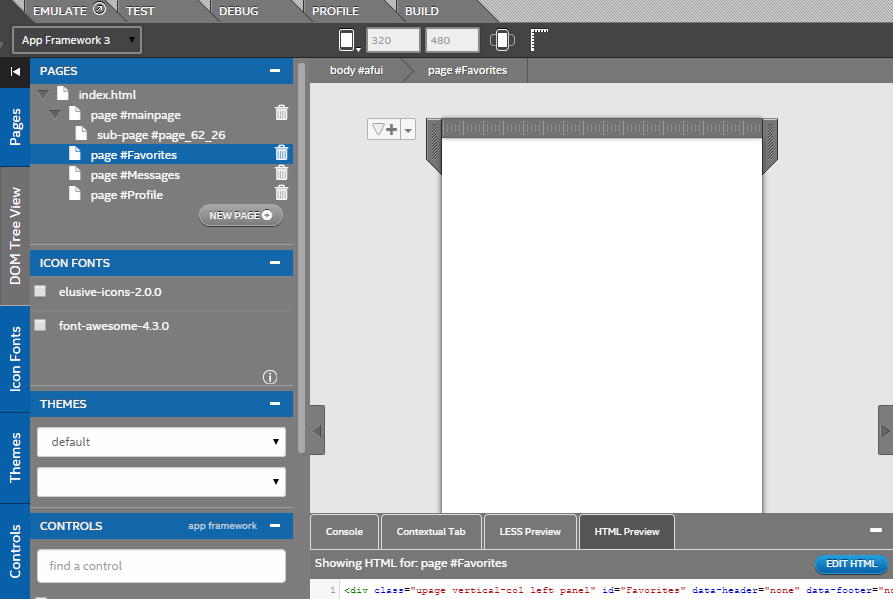Toggle the ruler guides icon
Viewport: 893px width, 599px height.
click(539, 40)
